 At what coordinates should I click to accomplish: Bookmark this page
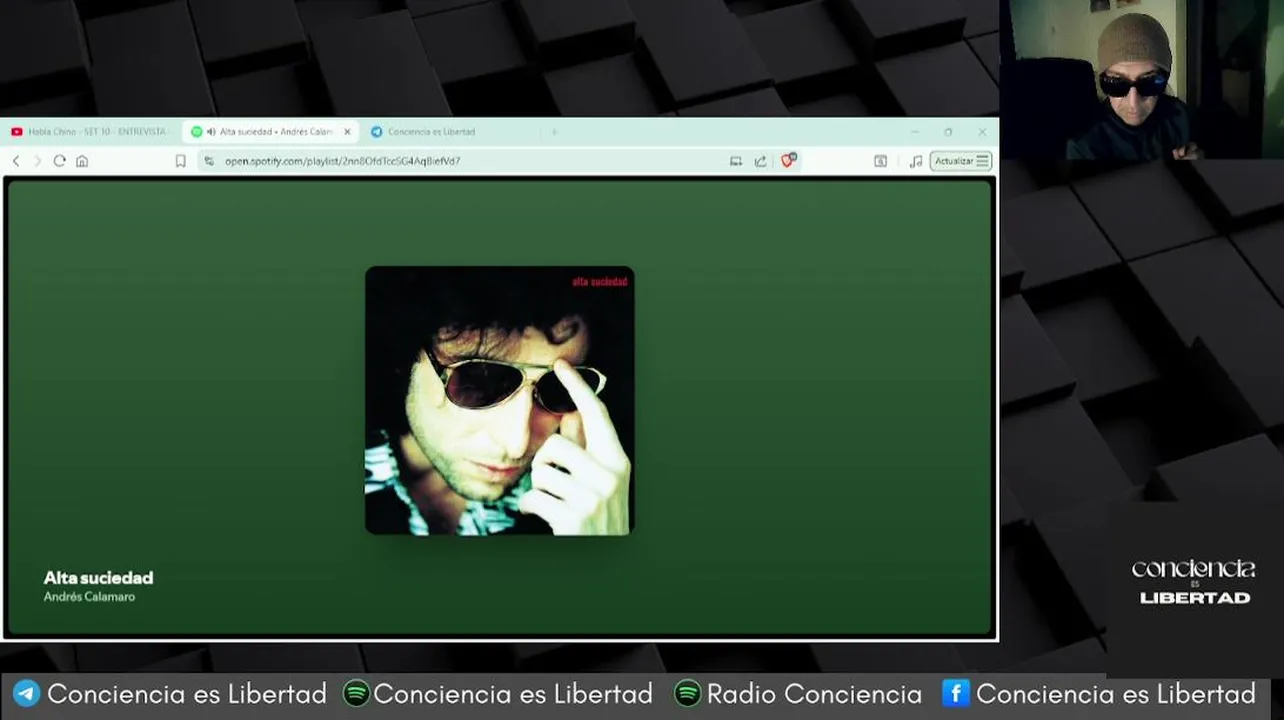click(x=180, y=161)
